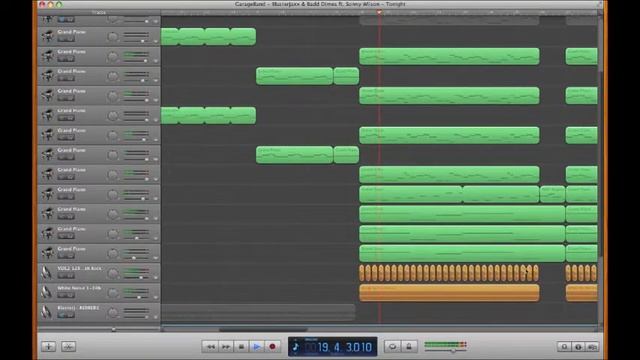Click the go to beginning transport button
Screen dimensions: 640x360
point(241,347)
